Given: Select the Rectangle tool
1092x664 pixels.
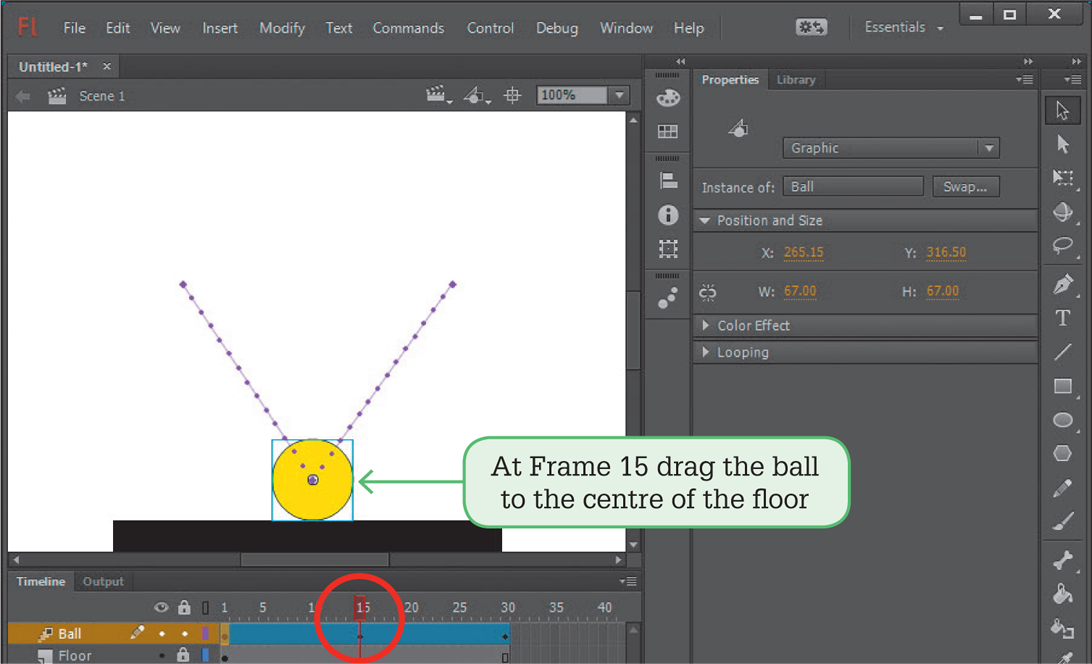Looking at the screenshot, I should pos(1062,386).
